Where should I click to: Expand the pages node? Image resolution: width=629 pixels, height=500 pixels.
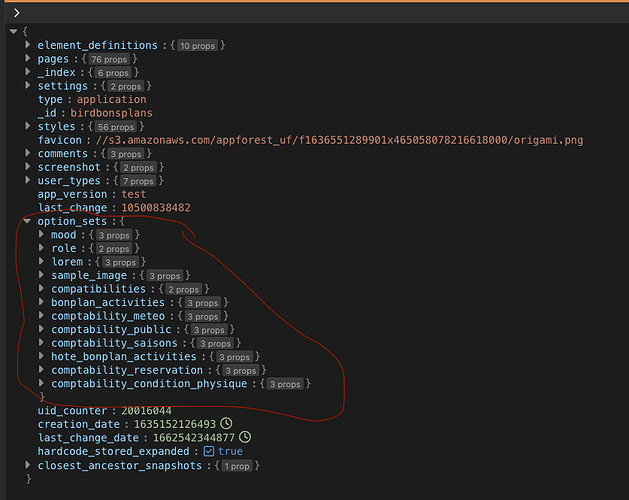pyautogui.click(x=28, y=58)
